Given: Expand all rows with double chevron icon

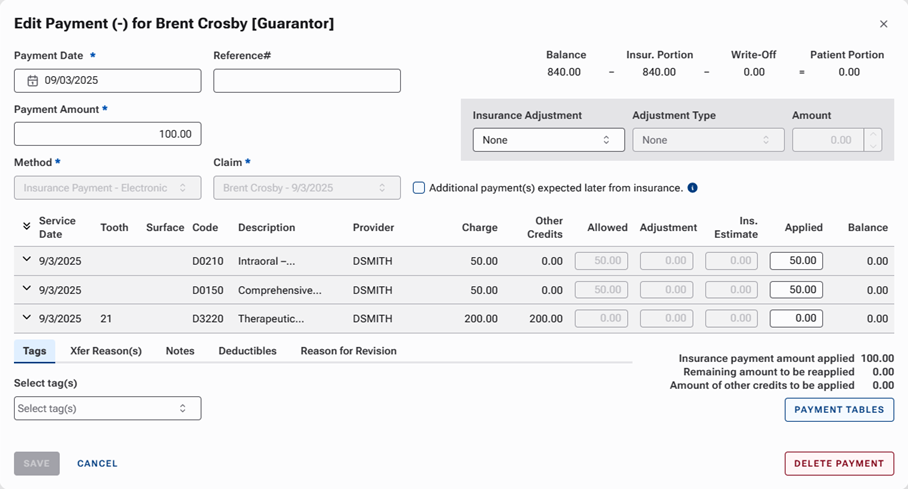Looking at the screenshot, I should [x=27, y=227].
